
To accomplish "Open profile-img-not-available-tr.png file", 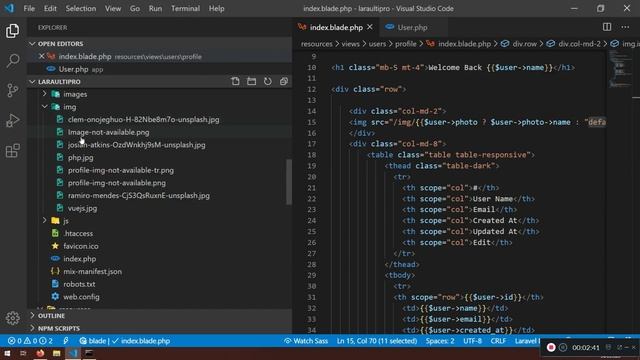I will click(x=121, y=170).
